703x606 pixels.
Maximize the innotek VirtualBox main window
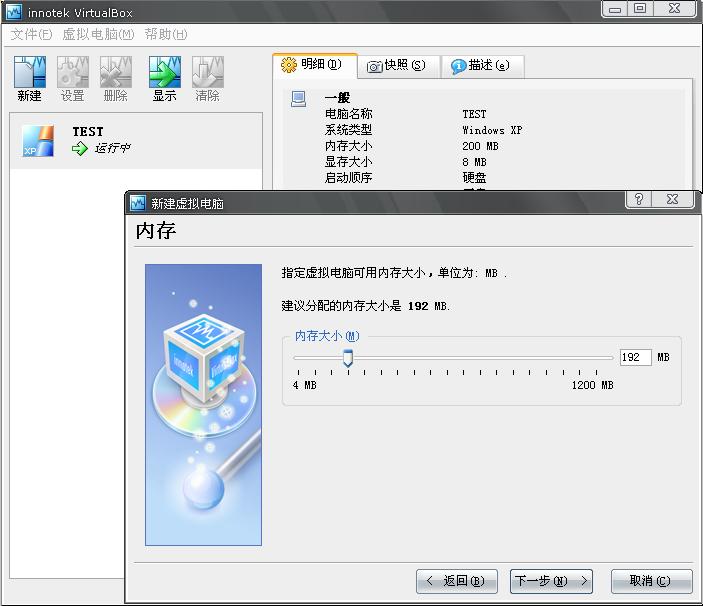coord(640,9)
